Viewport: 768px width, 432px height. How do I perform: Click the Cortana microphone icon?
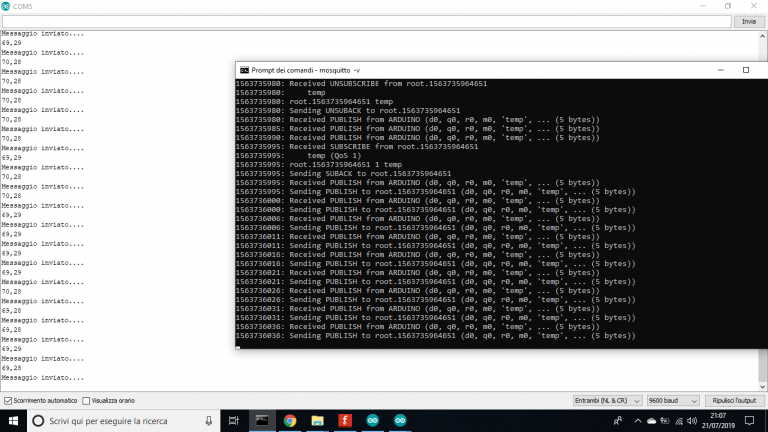(x=209, y=421)
